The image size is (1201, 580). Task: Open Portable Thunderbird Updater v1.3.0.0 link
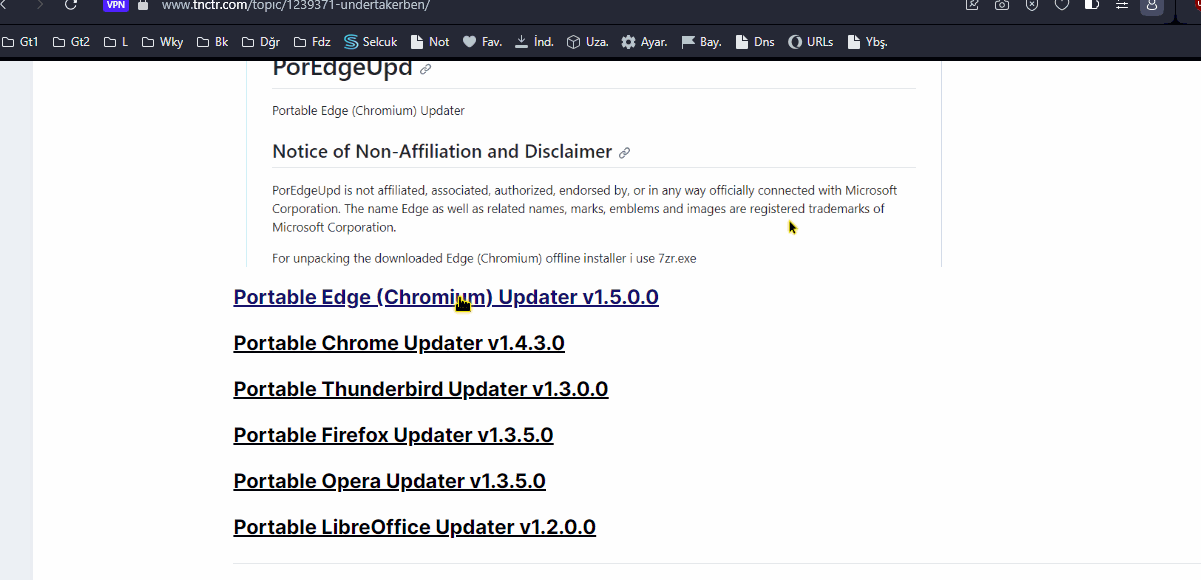tap(421, 389)
